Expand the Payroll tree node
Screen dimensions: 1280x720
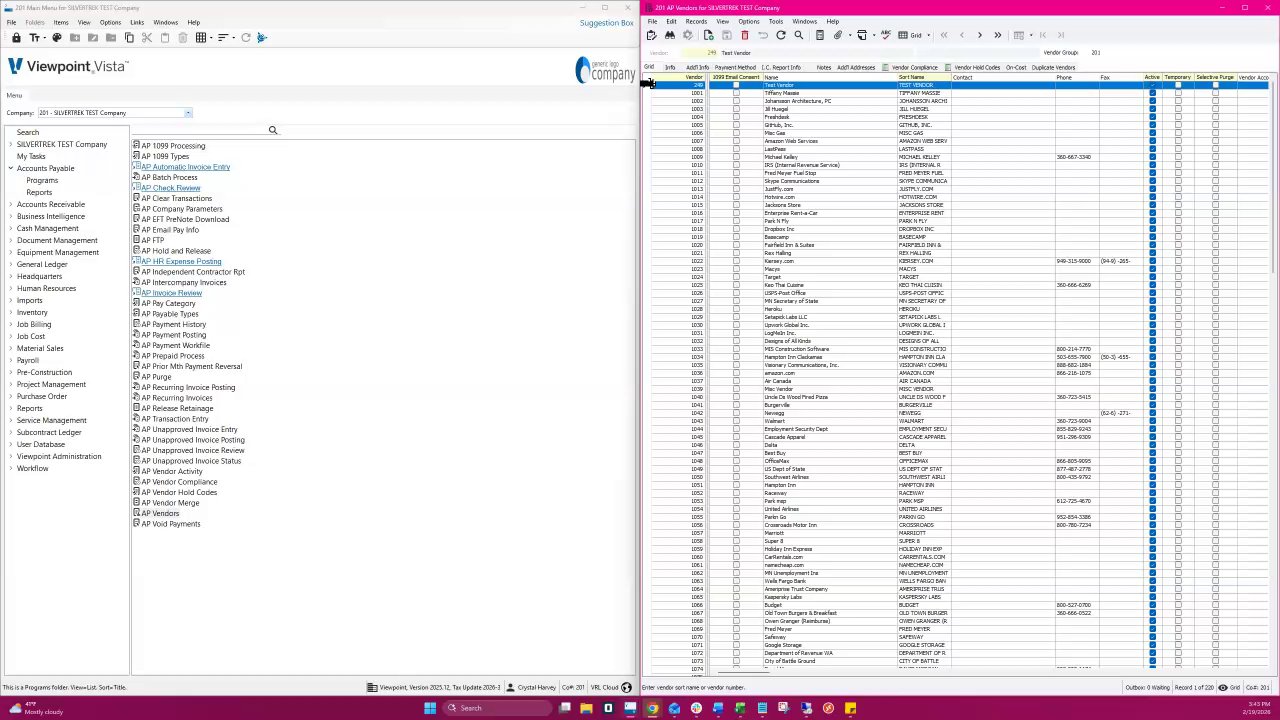tap(11, 360)
